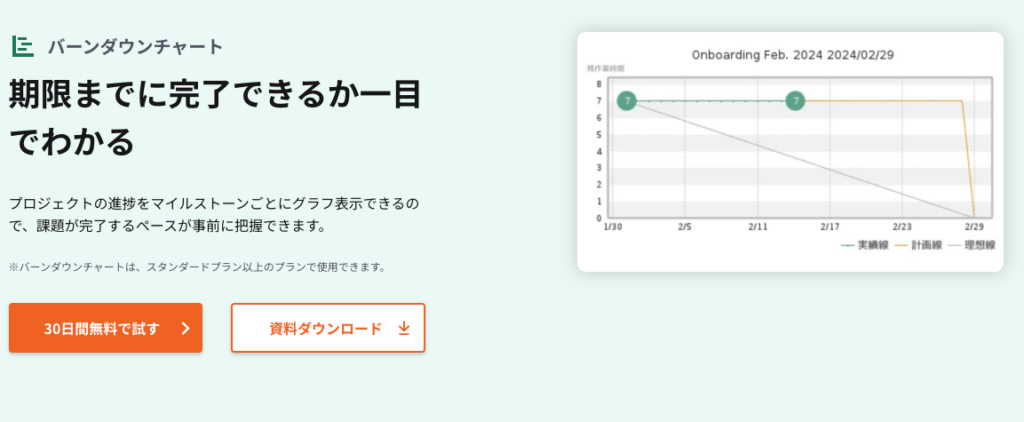Click the Onboarding Feb. 2024 chart title

(790, 57)
